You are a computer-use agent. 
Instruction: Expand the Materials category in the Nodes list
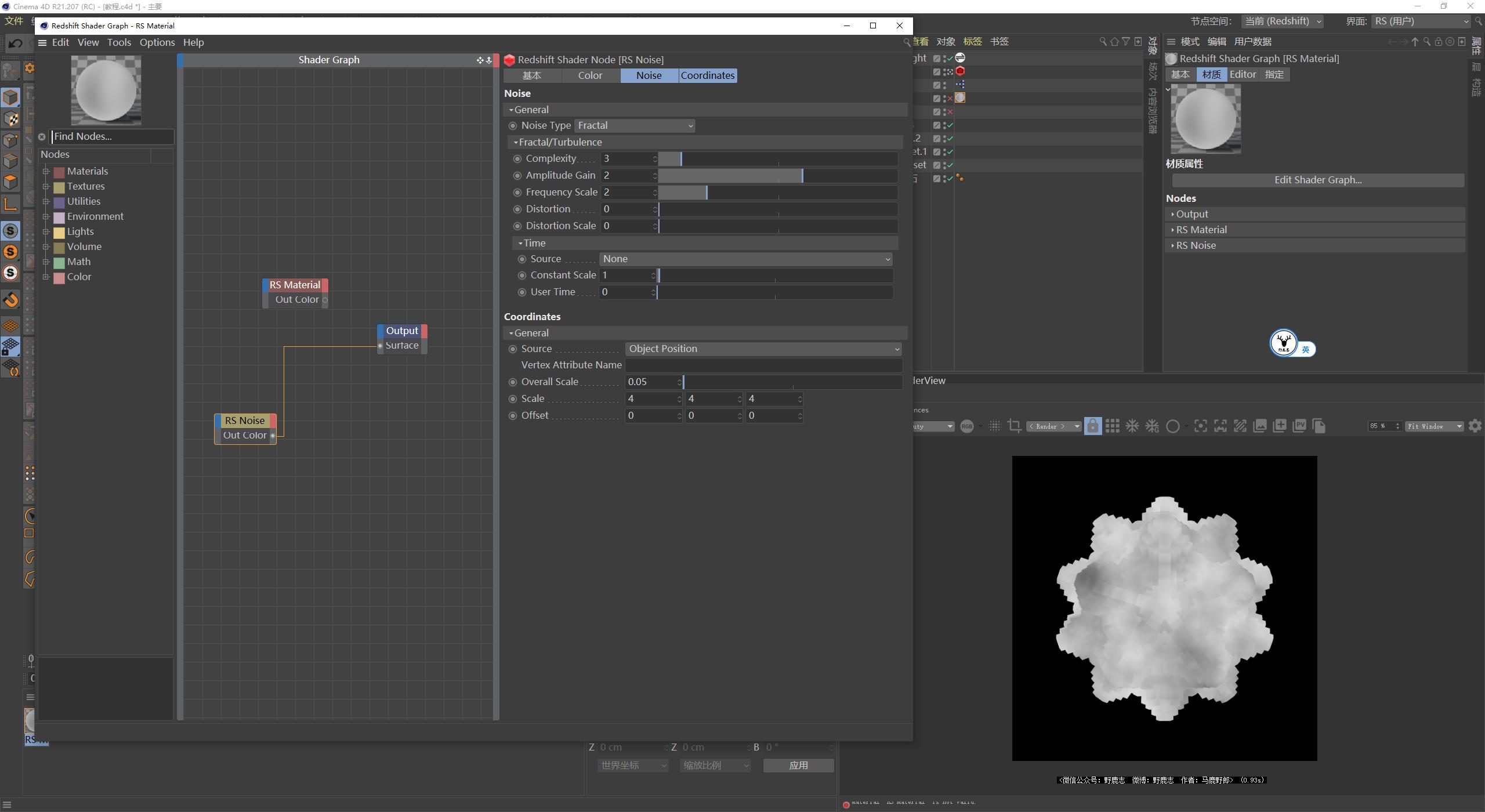[x=47, y=171]
